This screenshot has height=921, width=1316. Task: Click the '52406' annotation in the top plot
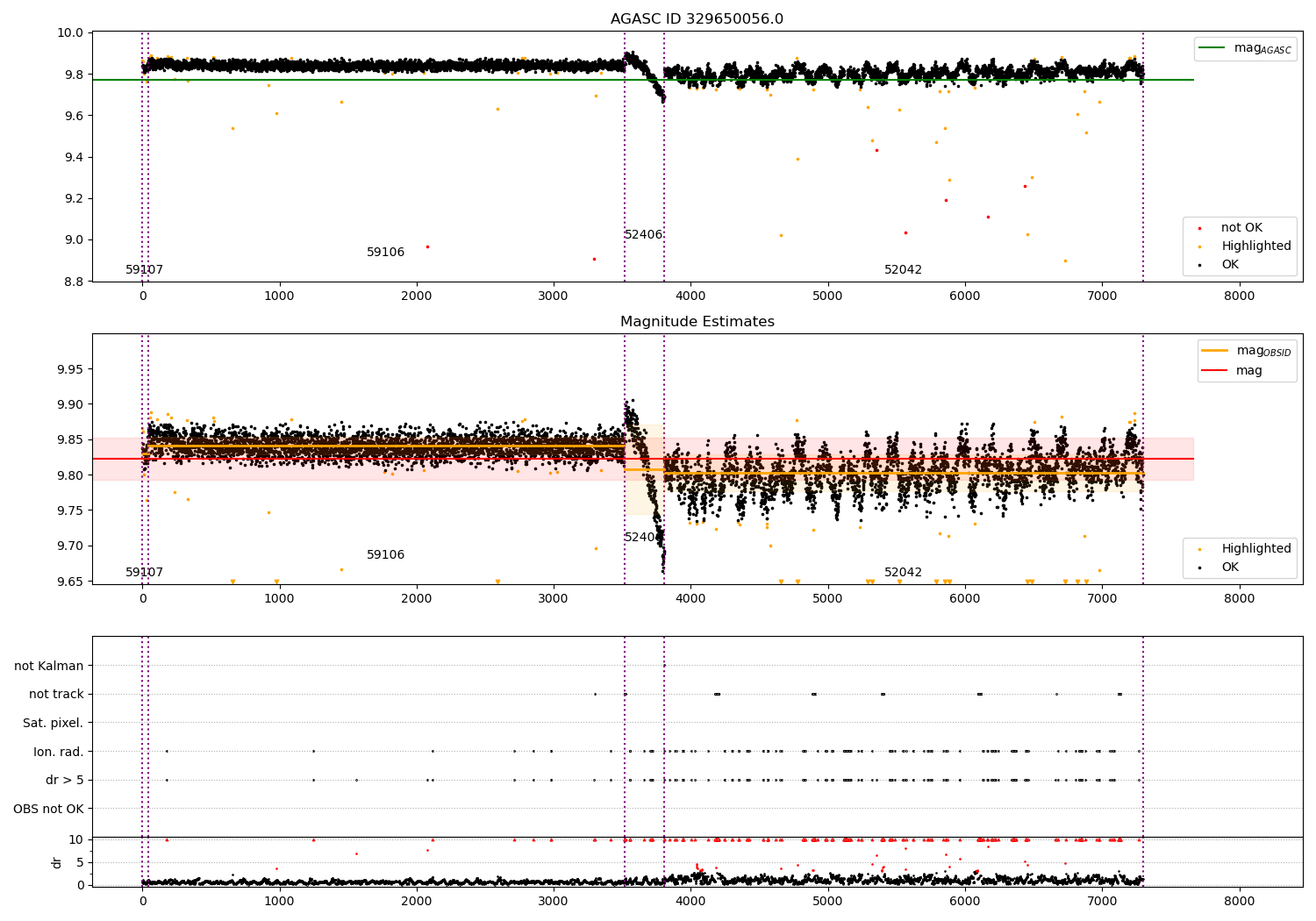tap(643, 235)
